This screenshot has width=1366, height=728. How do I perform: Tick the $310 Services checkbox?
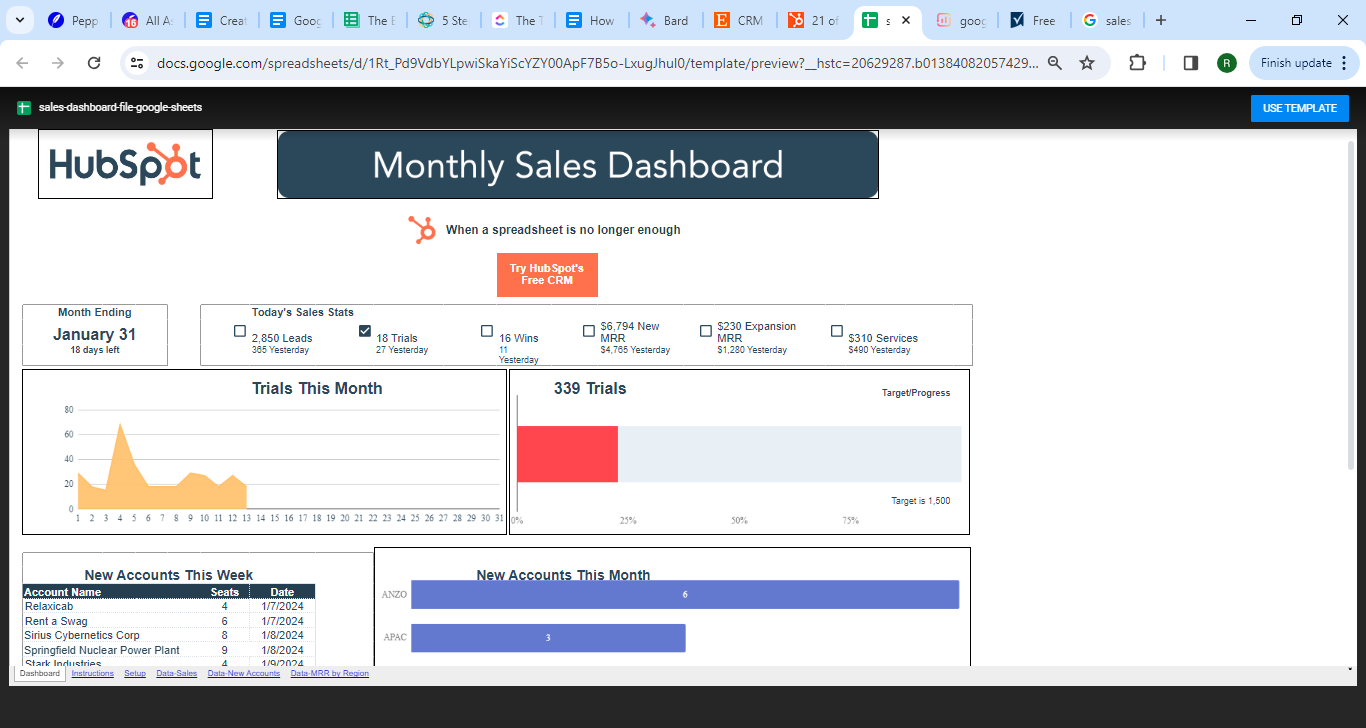point(837,331)
